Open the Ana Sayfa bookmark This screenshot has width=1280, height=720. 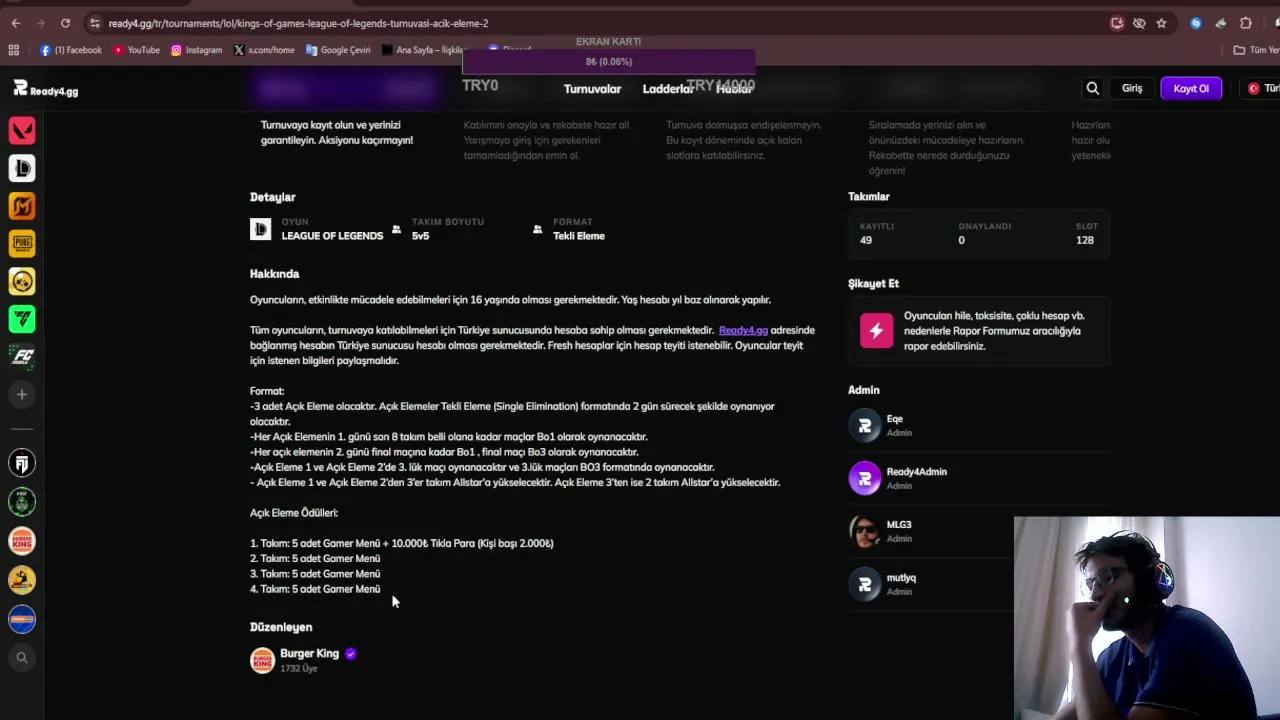[425, 50]
